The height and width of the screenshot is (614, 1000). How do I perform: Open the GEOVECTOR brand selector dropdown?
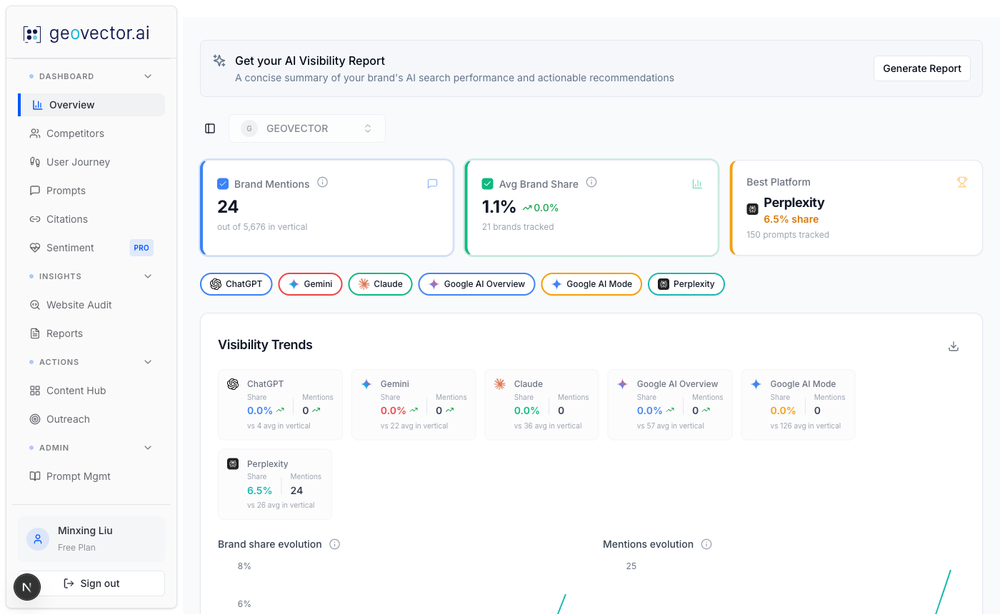pos(307,128)
